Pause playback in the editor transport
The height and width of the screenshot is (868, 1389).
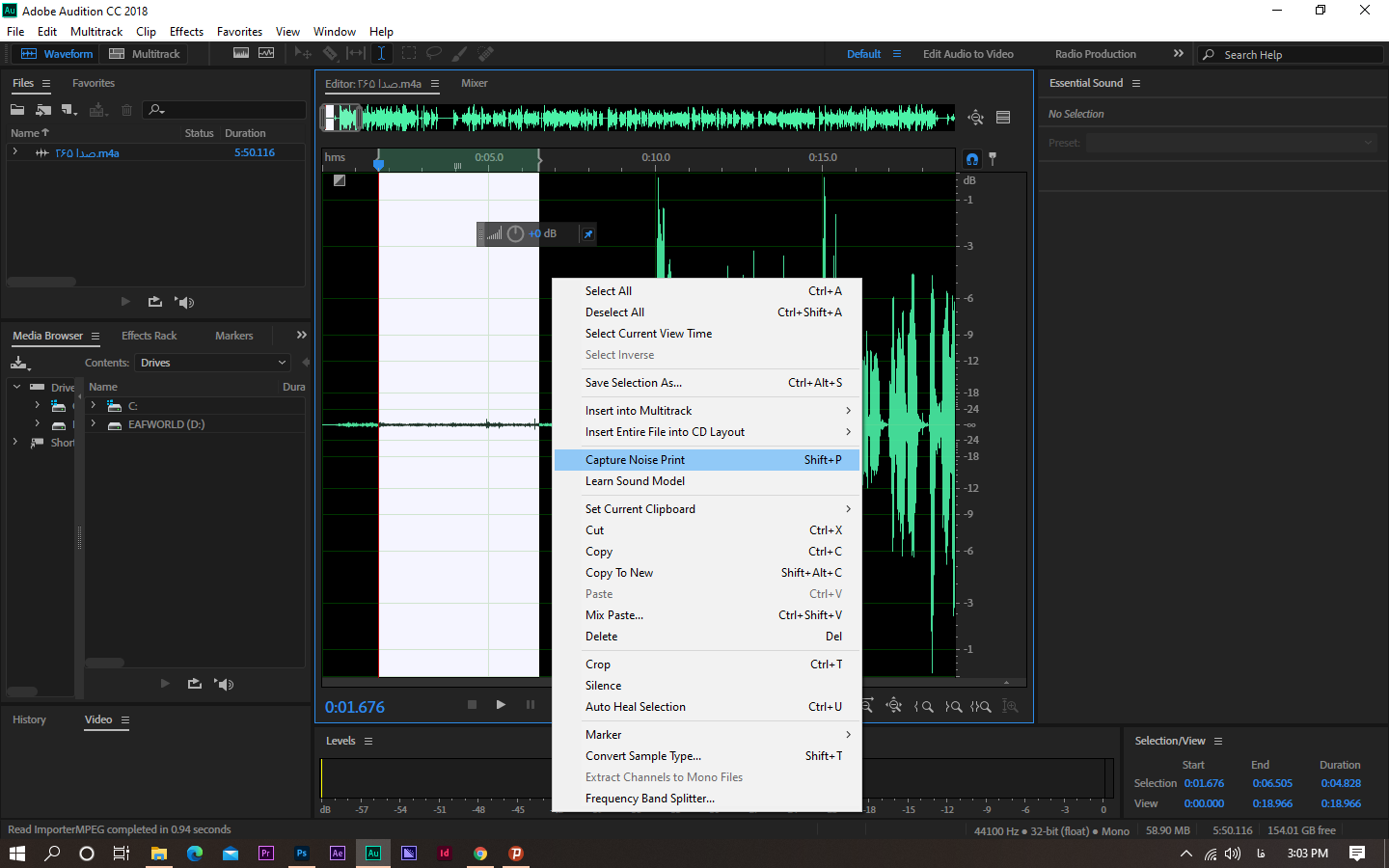[530, 705]
